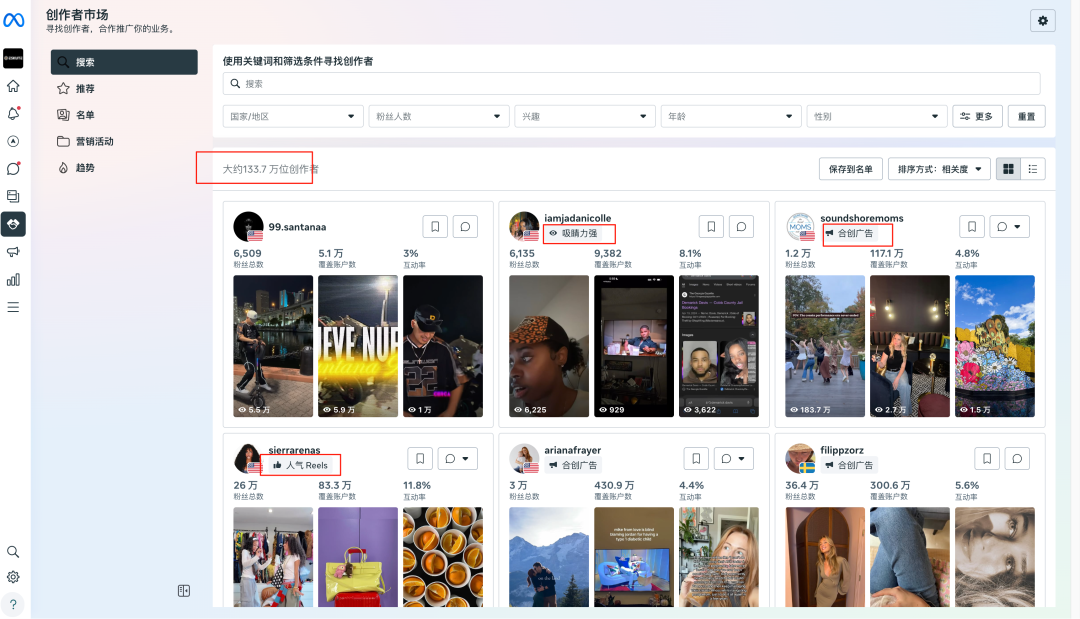
Task: Open settings via the gear icon top right
Action: pos(1043,20)
